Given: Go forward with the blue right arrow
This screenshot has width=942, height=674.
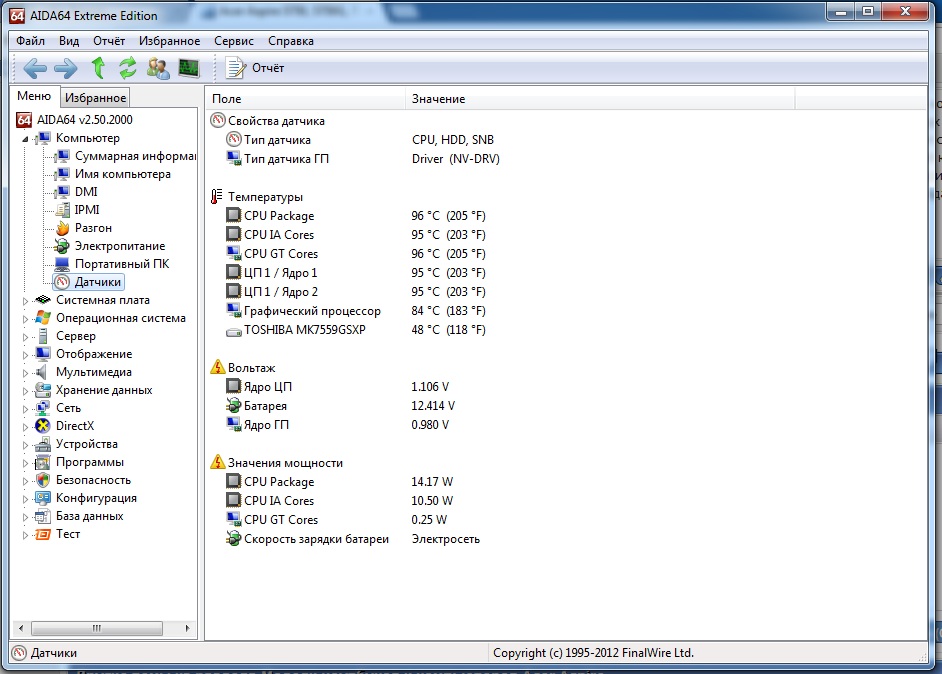Looking at the screenshot, I should (x=65, y=68).
